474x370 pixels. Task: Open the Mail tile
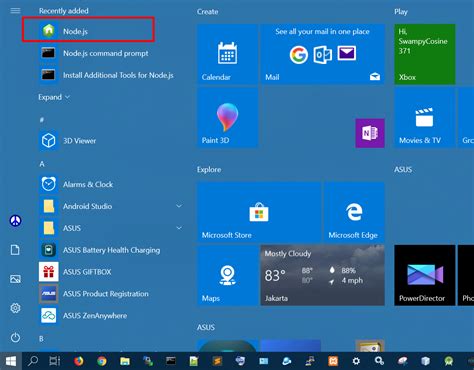tap(322, 54)
